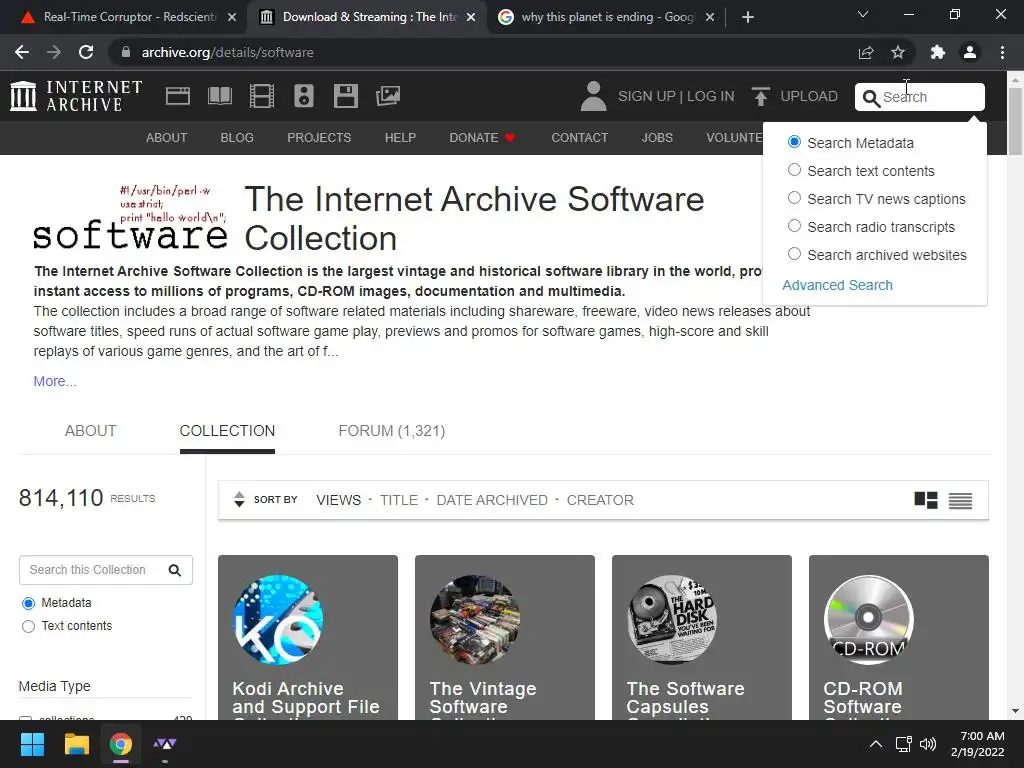Image resolution: width=1024 pixels, height=768 pixels.
Task: Click the page vertical scrollbar thumb
Action: [x=1015, y=121]
